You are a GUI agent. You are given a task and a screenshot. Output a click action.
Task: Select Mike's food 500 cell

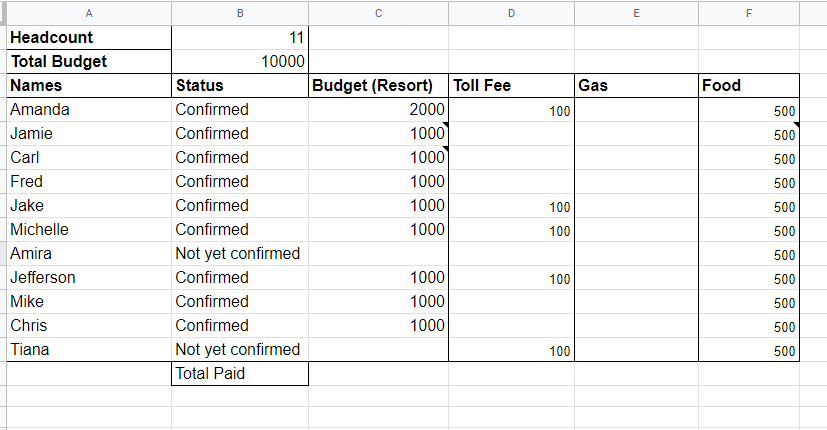pyautogui.click(x=749, y=302)
